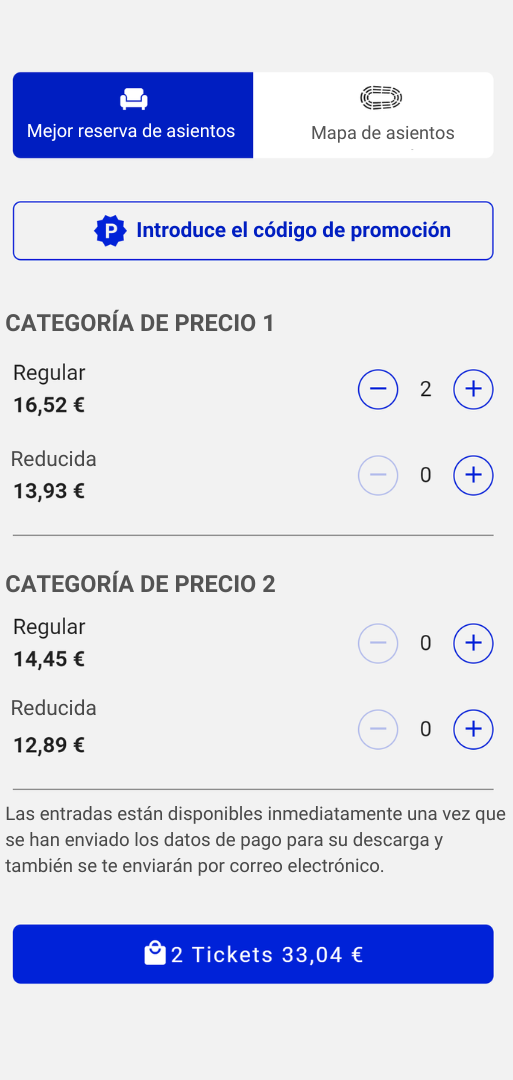Add a Regular 14,45 € ticket
This screenshot has width=513, height=1080.
click(473, 643)
